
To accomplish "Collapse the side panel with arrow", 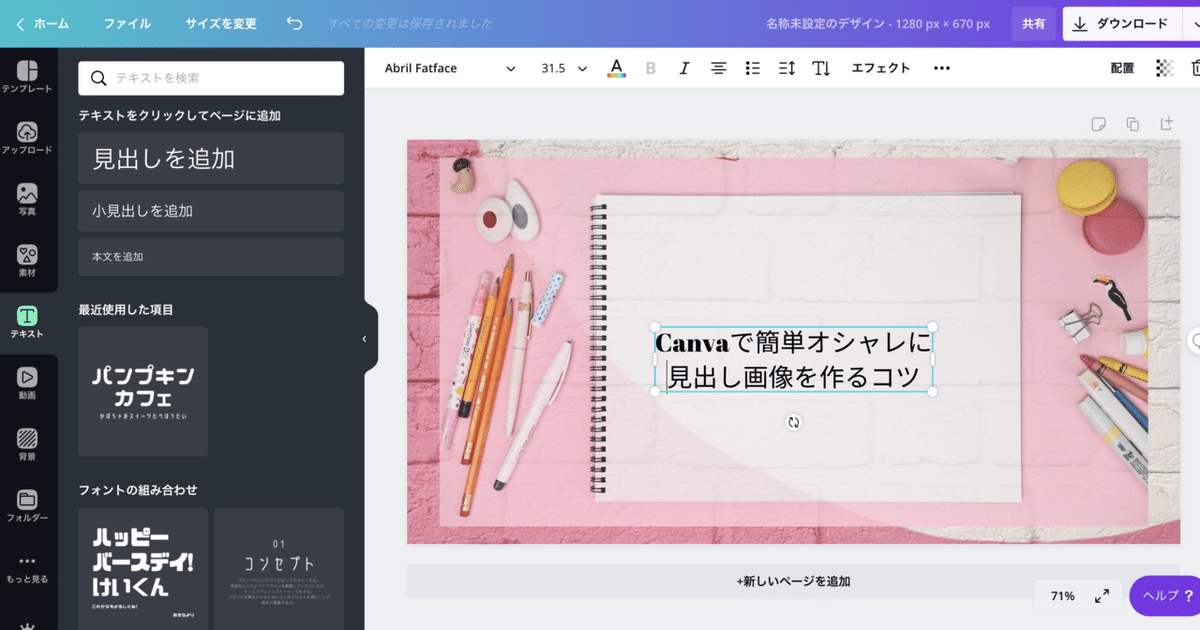I will point(364,339).
